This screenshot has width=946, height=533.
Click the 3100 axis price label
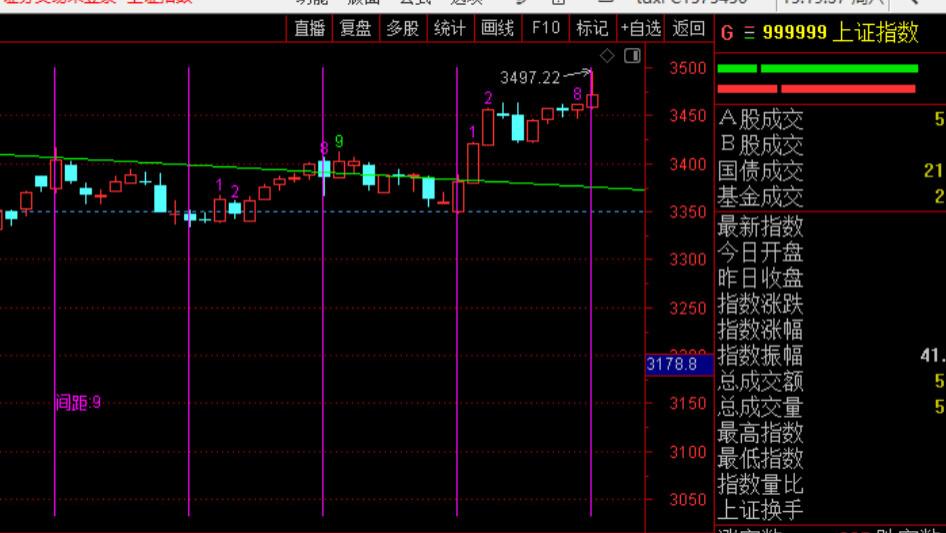(688, 452)
